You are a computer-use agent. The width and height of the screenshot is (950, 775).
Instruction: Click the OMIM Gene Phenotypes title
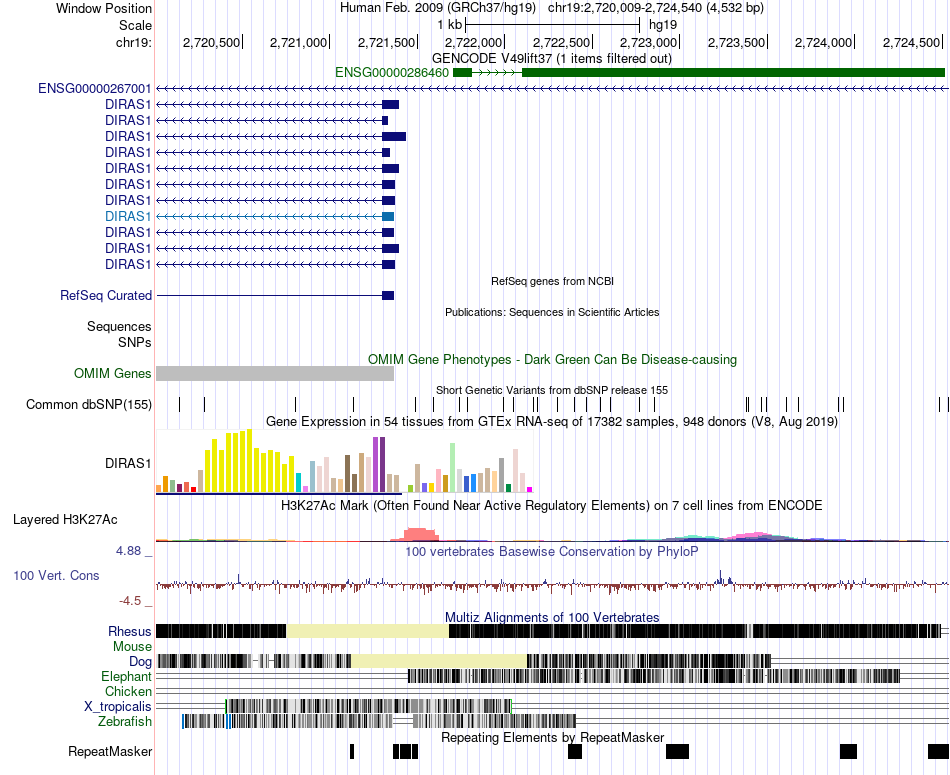(x=552, y=359)
